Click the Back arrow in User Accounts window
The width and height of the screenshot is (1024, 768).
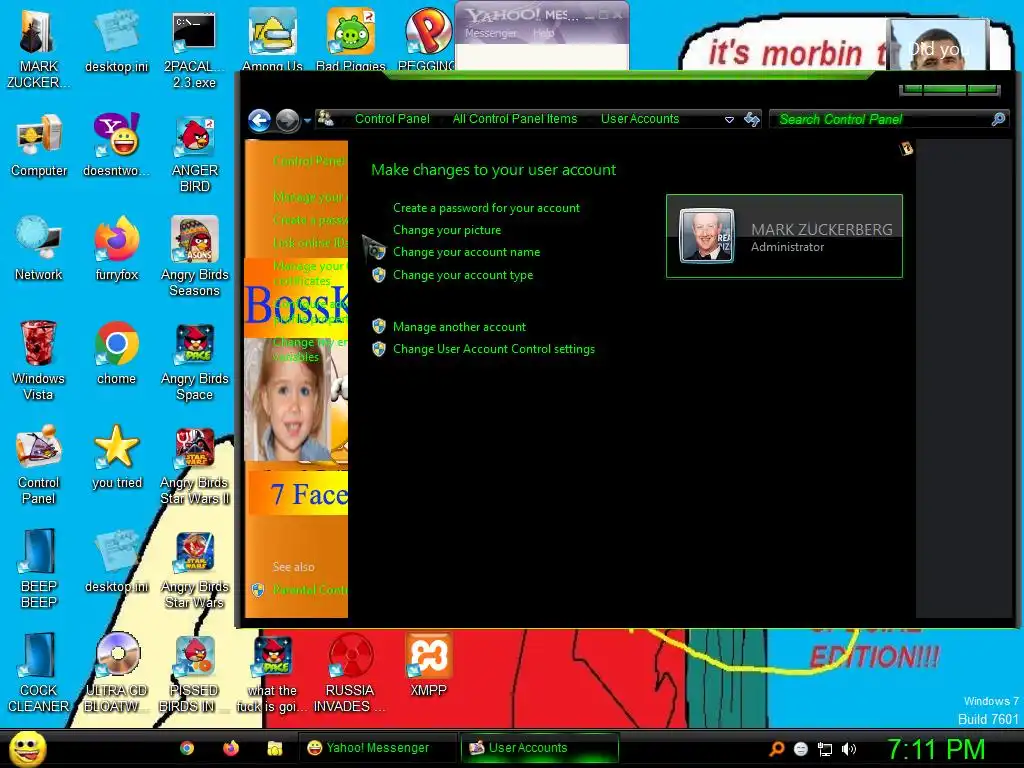click(x=259, y=120)
